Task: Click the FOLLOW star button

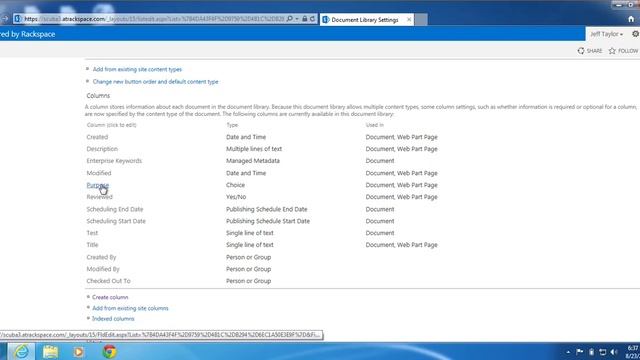Action: (x=623, y=51)
